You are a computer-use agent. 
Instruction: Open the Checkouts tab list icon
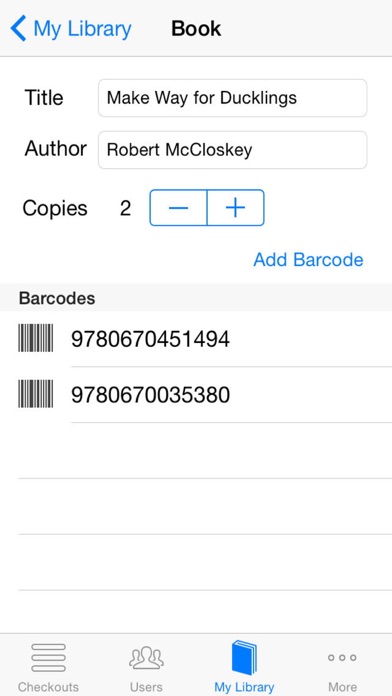tap(48, 657)
